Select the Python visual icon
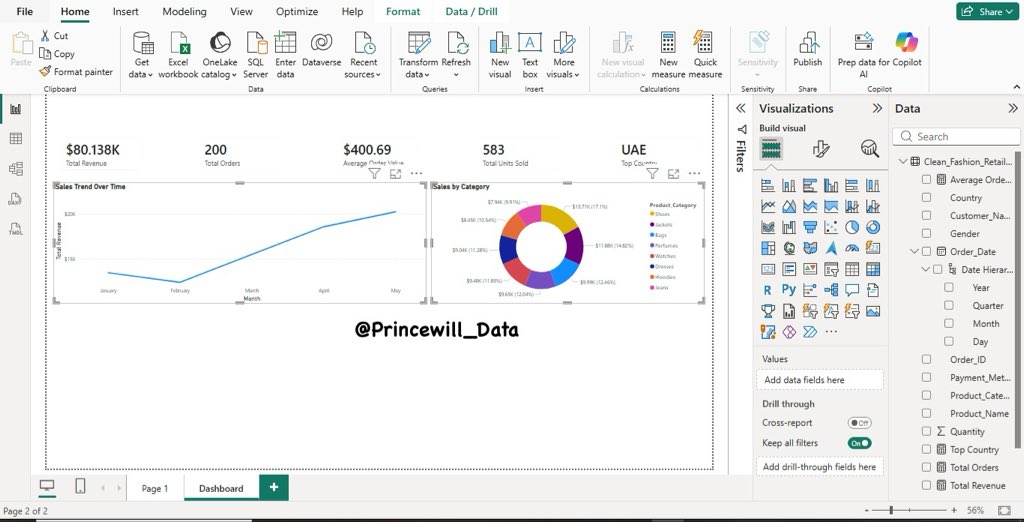The image size is (1024, 522). pyautogui.click(x=789, y=289)
